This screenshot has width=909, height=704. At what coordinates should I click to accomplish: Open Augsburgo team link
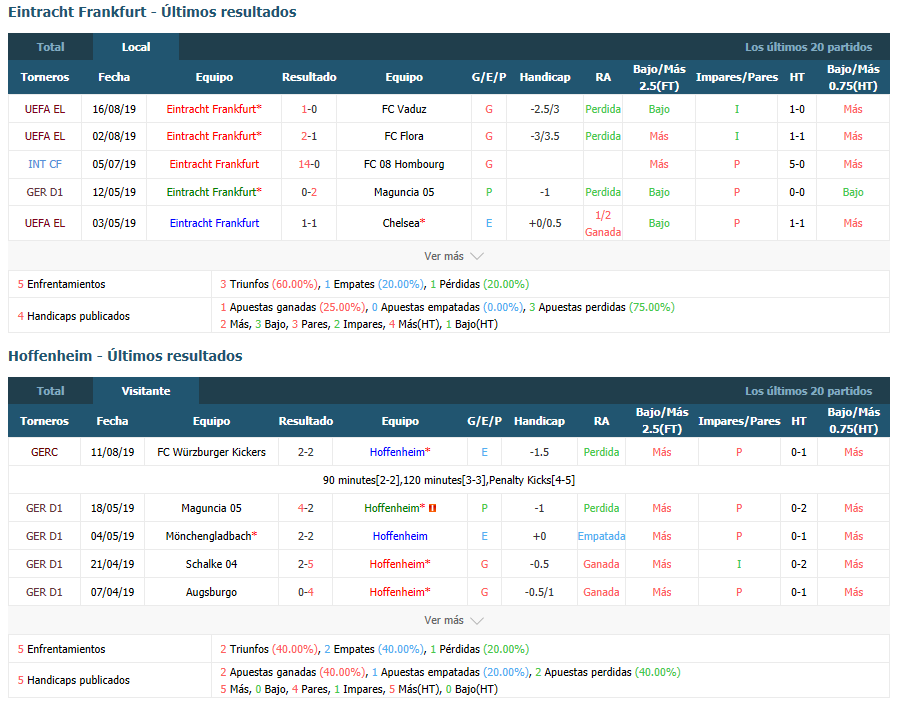[x=211, y=592]
